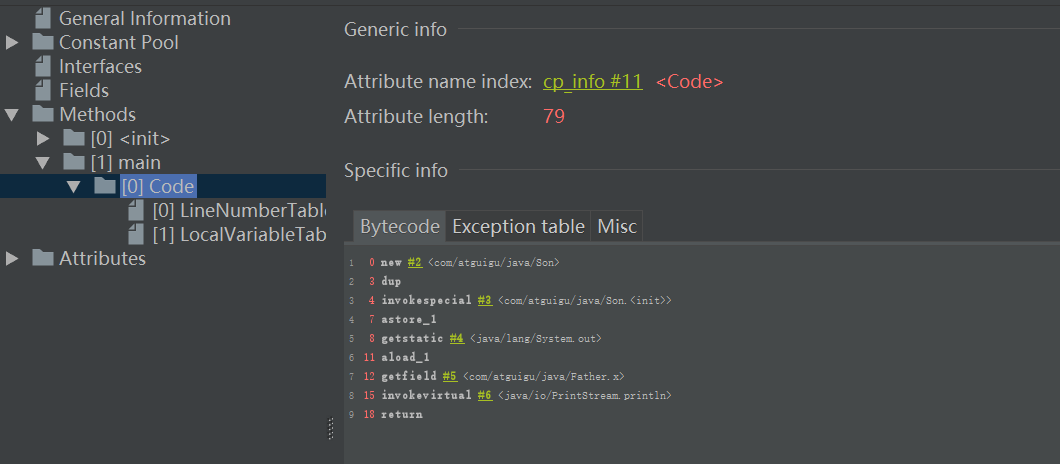Click the <com/atguigu/java/Son> class reference text
The height and width of the screenshot is (464, 1060).
click(x=493, y=262)
